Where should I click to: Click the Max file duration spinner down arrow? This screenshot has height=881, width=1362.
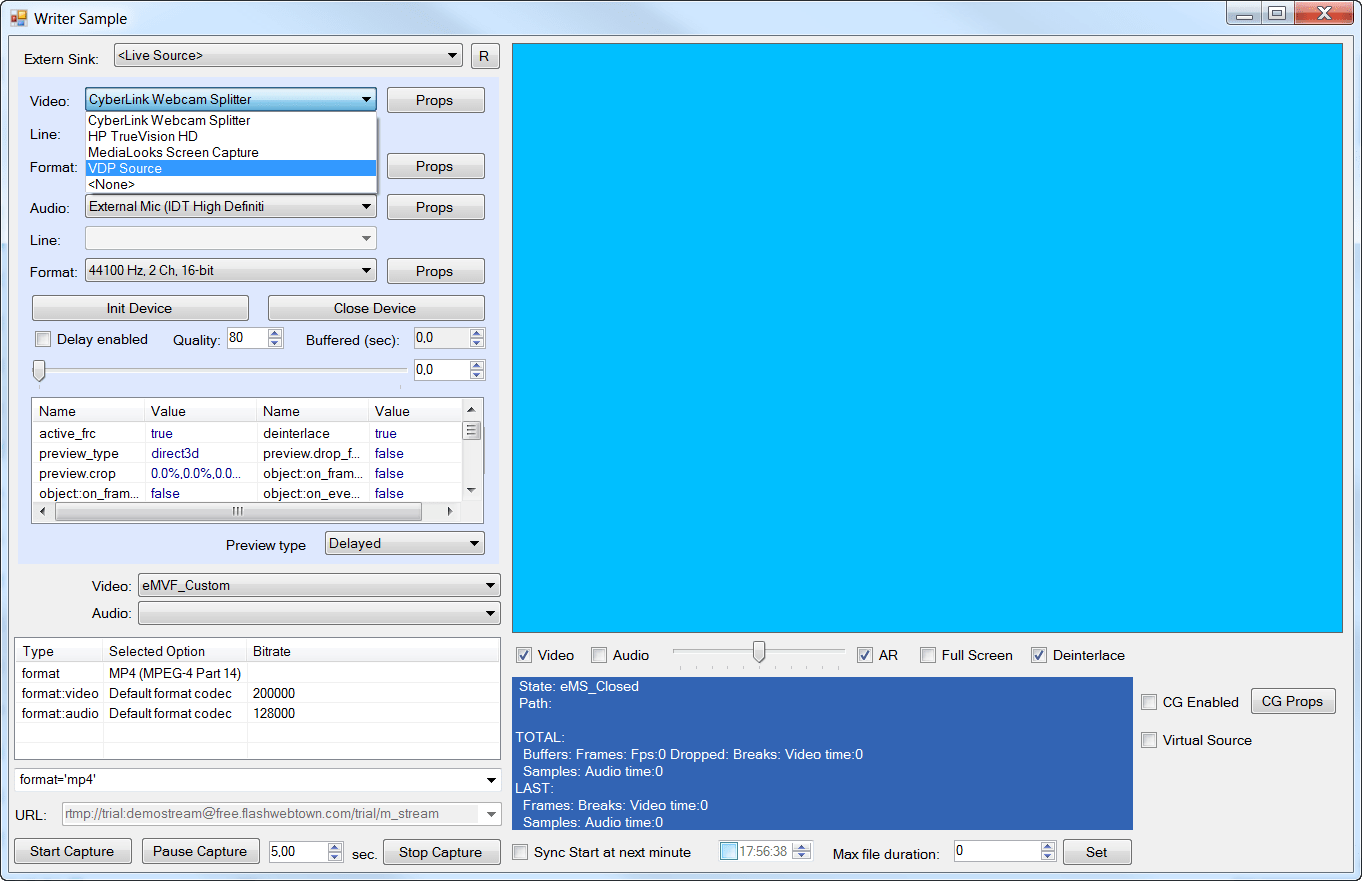point(1047,856)
